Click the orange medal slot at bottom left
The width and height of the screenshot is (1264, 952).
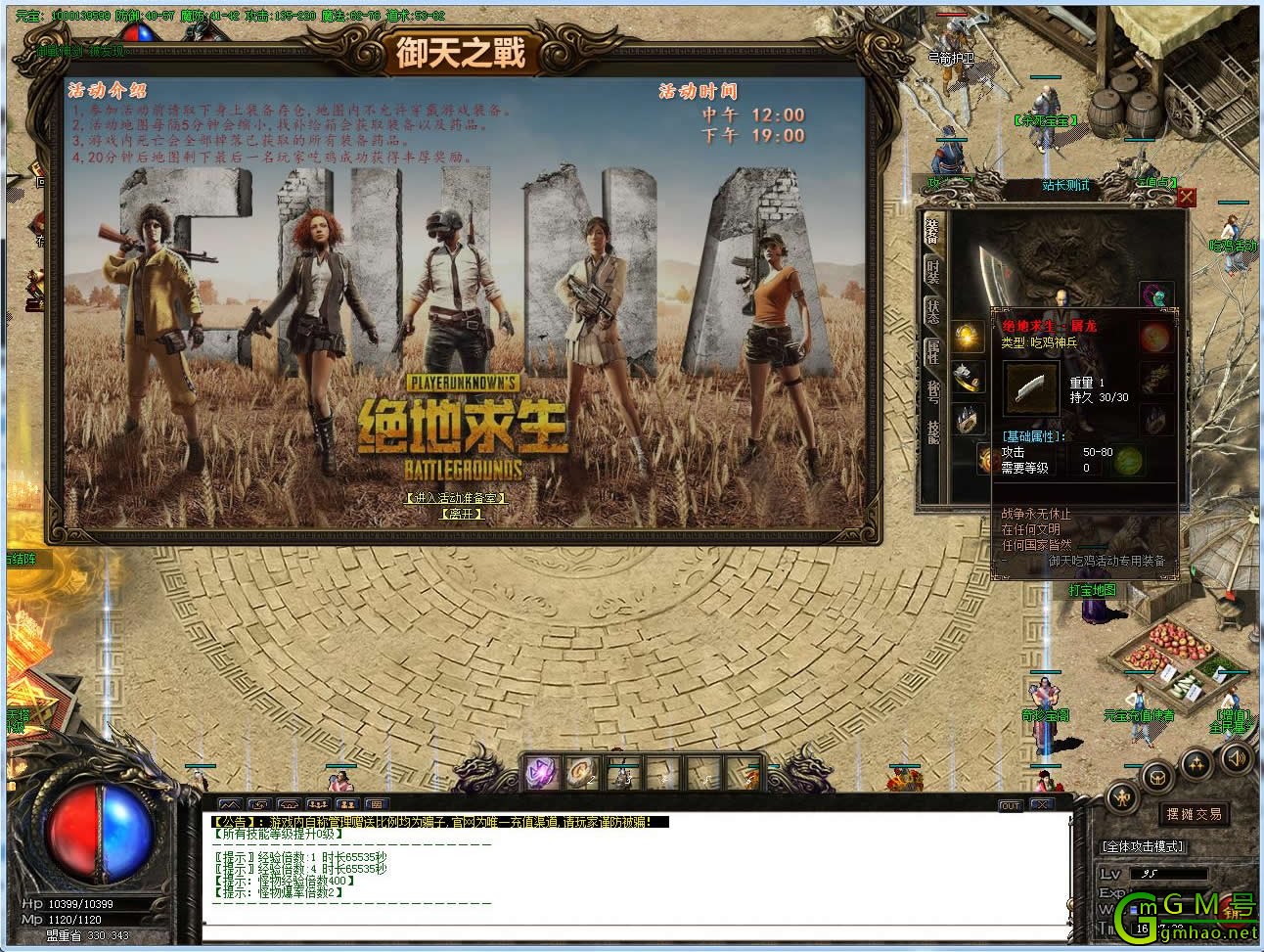[985, 458]
